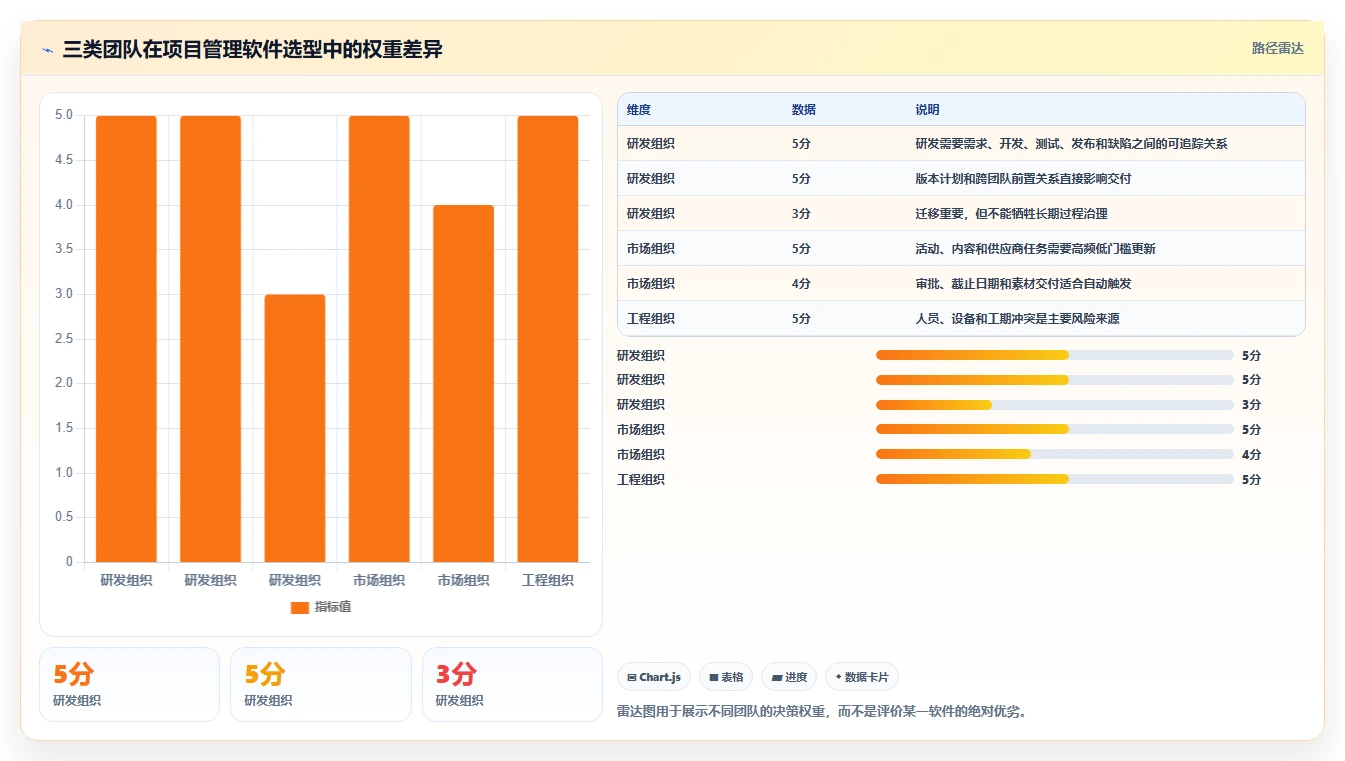This screenshot has width=1345, height=761.
Task: Click the 研发组织 progress bar showing 3分
Action: pos(1055,404)
